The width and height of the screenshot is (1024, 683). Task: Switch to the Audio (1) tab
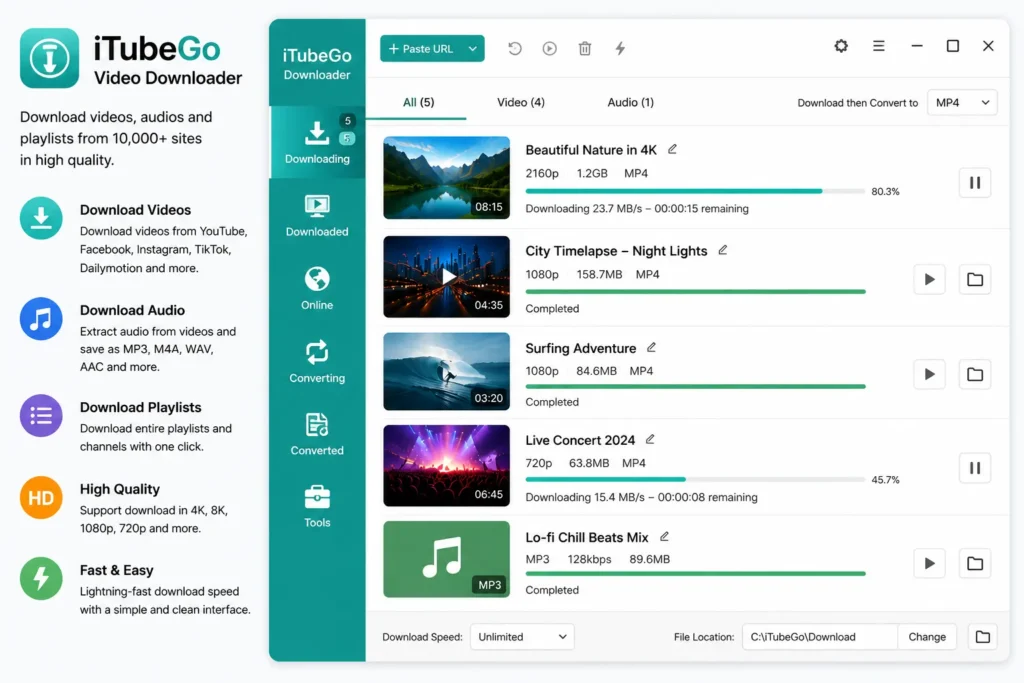tap(630, 103)
